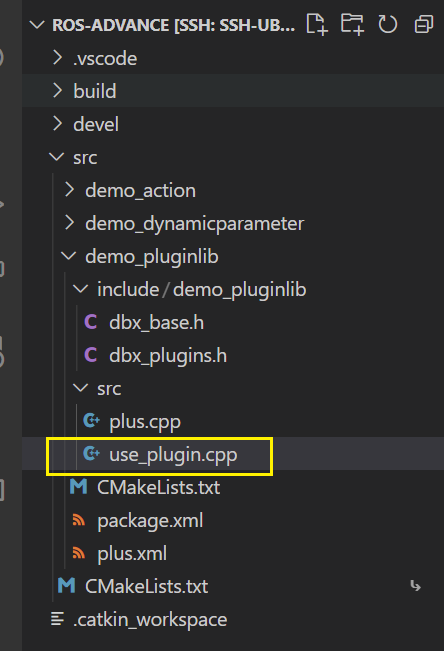Click the M icon beside demo_pluginlib CMakeLists.txt
The image size is (444, 651).
[x=78, y=487]
